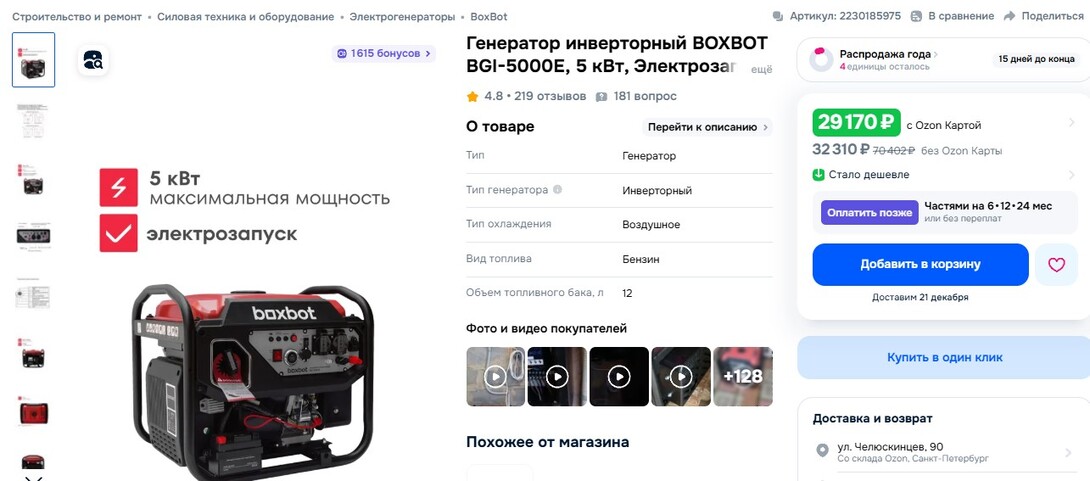Image resolution: width=1090 pixels, height=481 pixels.
Task: Click the location pin at ул. Челюскинцев
Action: pos(822,452)
